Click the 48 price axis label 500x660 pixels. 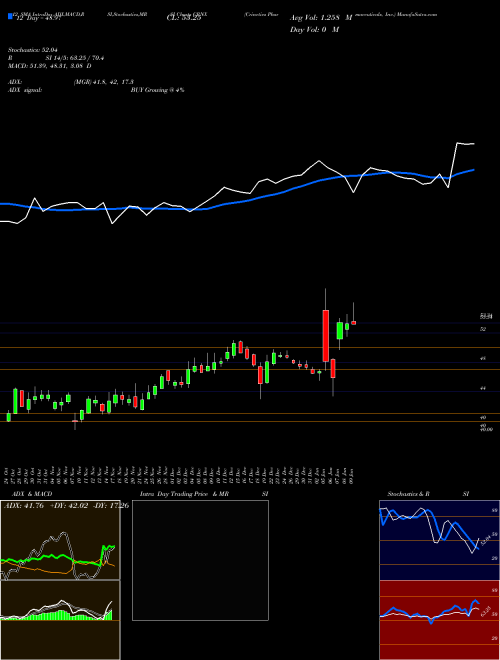483,358
